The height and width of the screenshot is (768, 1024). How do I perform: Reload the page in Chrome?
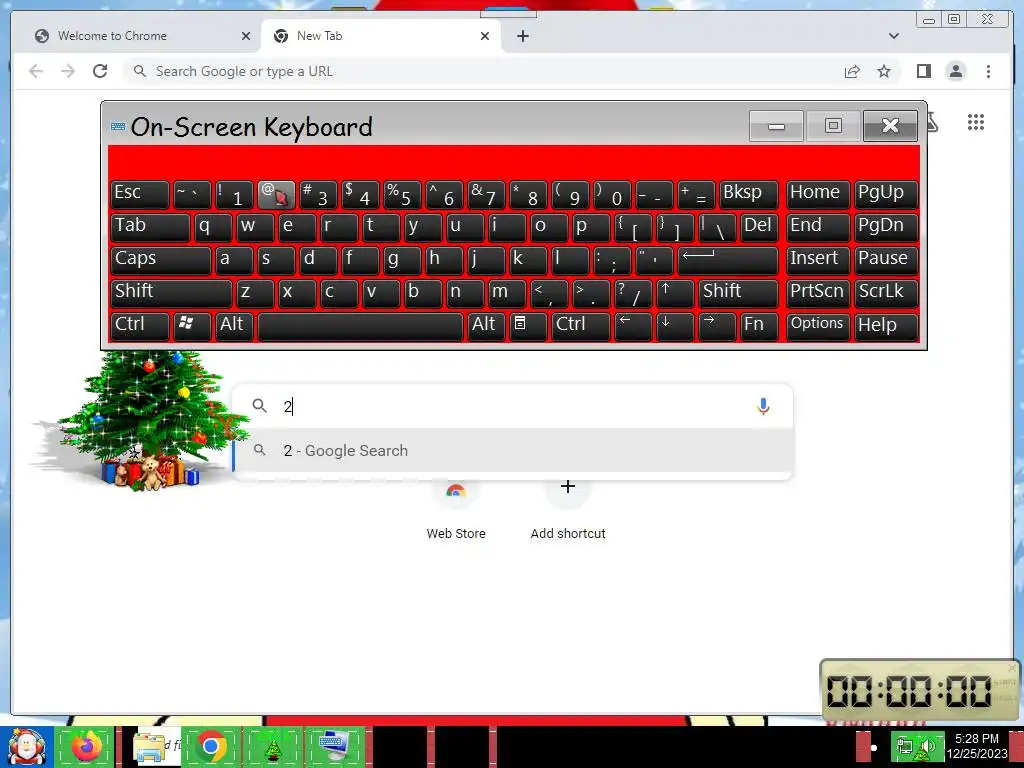[x=100, y=71]
